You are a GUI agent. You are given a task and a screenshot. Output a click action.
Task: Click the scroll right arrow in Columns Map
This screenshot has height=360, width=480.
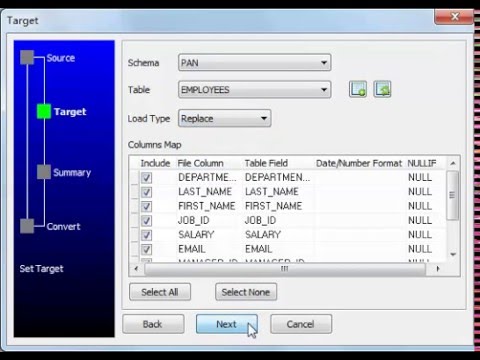[x=438, y=269]
